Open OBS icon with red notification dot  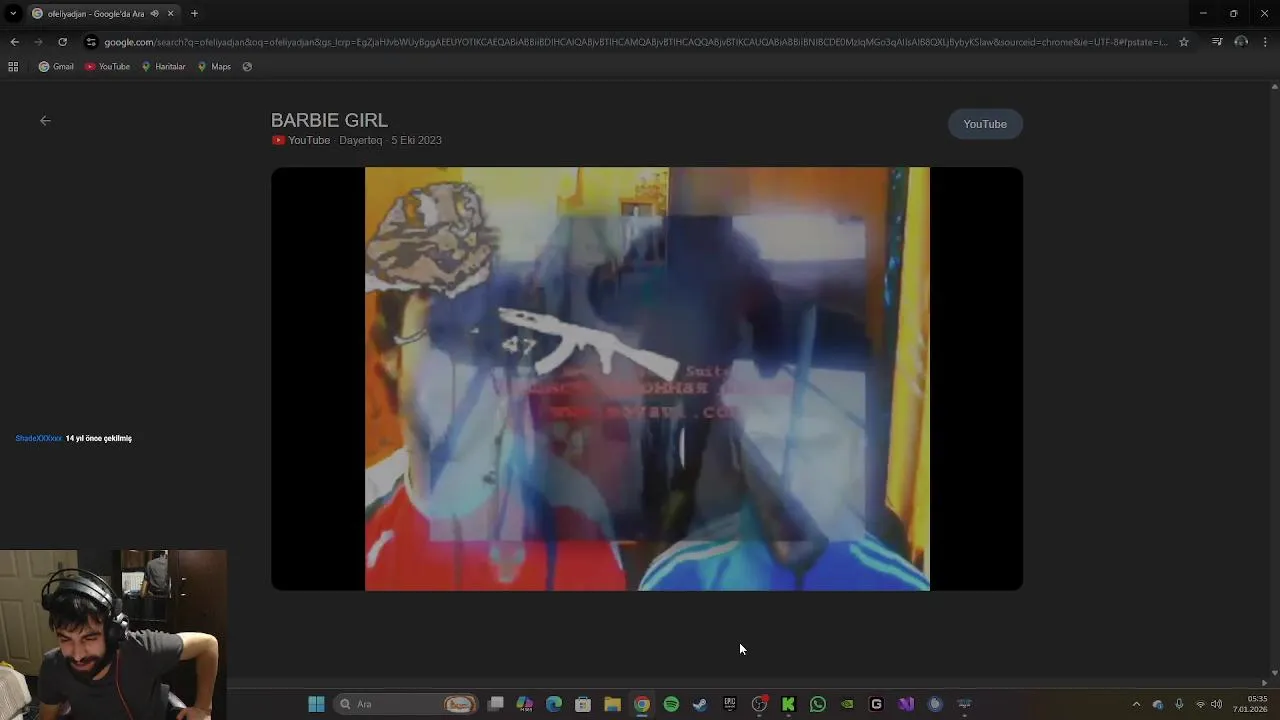click(x=759, y=704)
